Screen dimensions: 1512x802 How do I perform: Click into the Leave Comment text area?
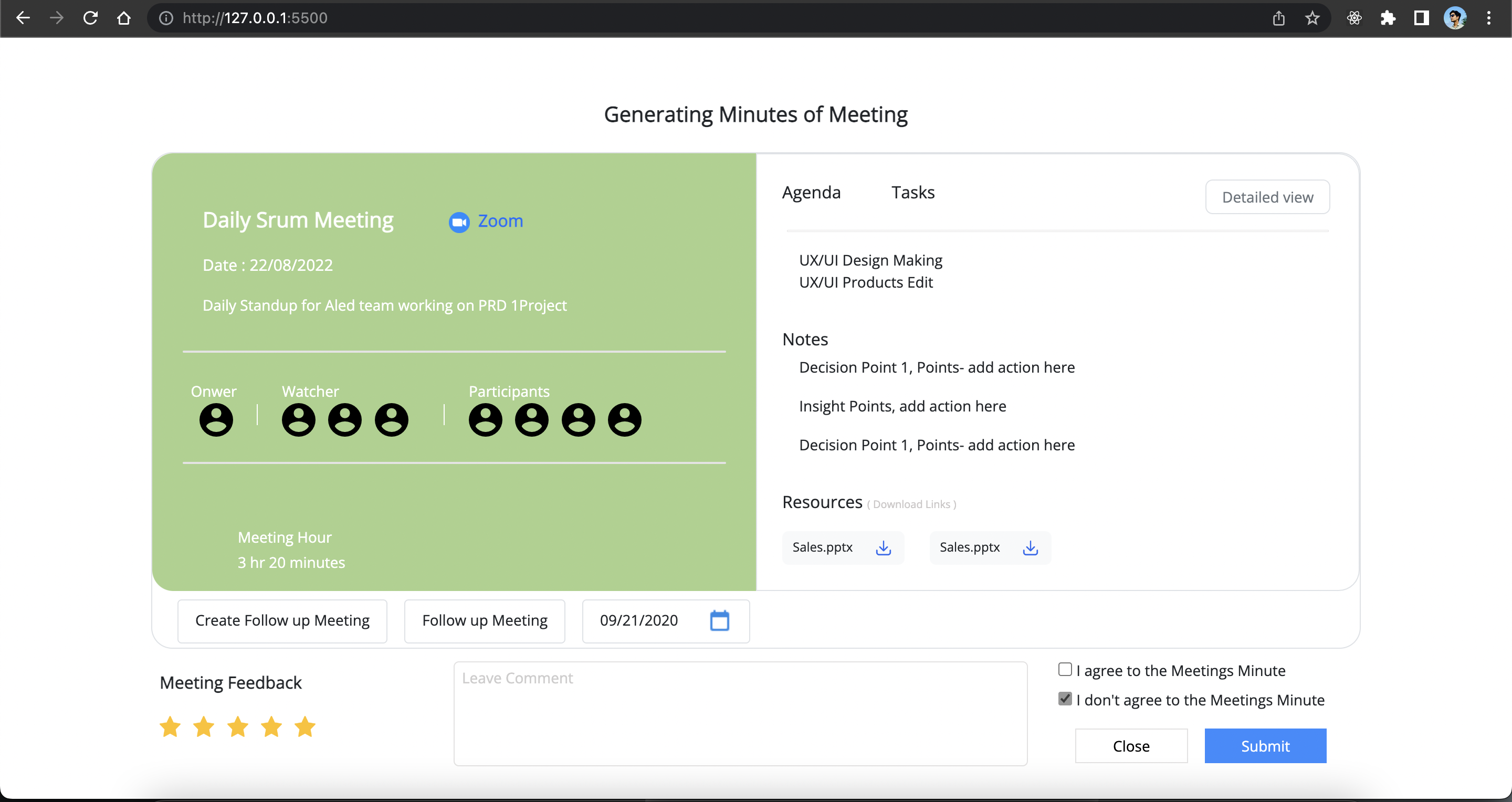(740, 713)
